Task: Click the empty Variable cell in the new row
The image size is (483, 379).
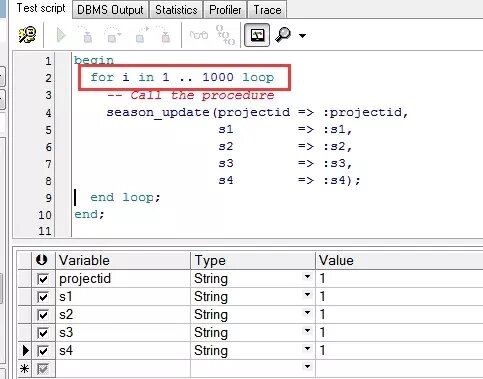Action: coord(123,369)
